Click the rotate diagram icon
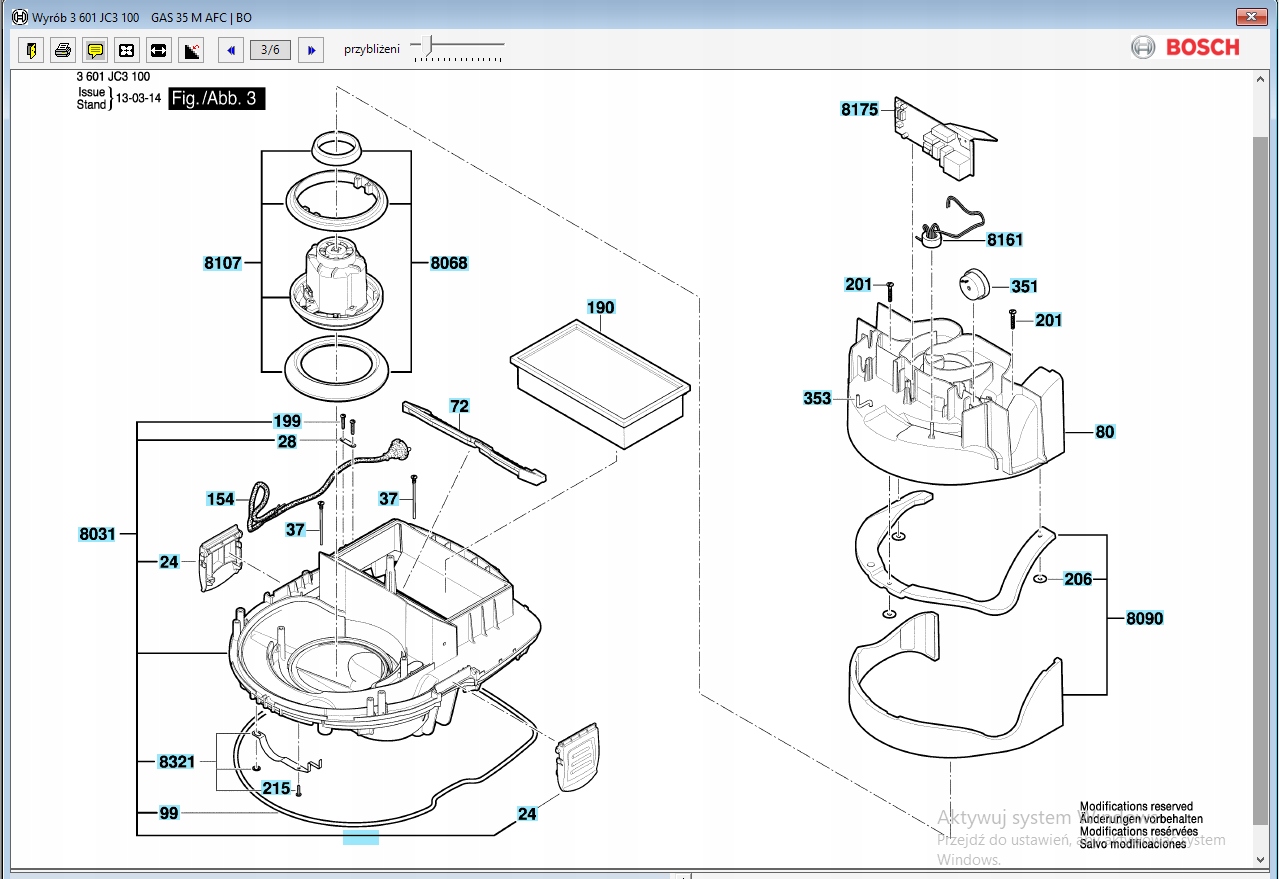The width and height of the screenshot is (1280, 879). [191, 50]
